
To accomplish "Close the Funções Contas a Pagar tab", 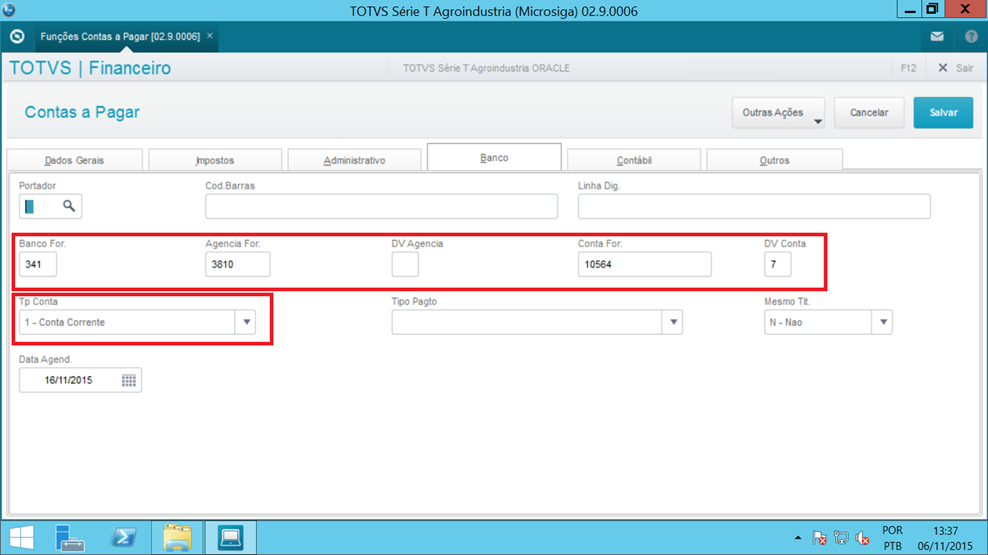I will [210, 36].
